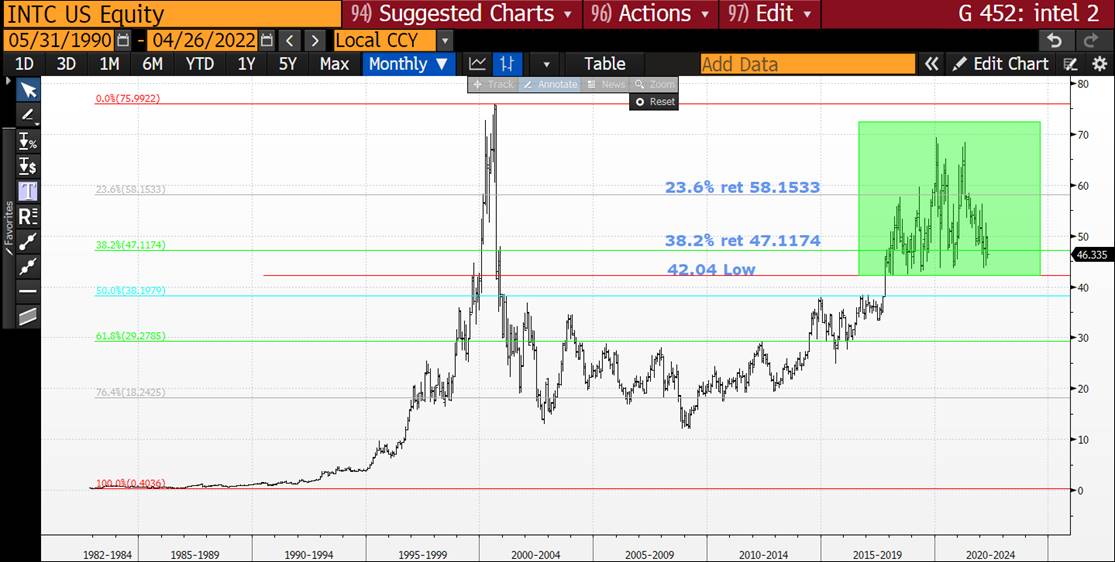The width and height of the screenshot is (1115, 562).
Task: Set range to 6M
Action: 152,64
